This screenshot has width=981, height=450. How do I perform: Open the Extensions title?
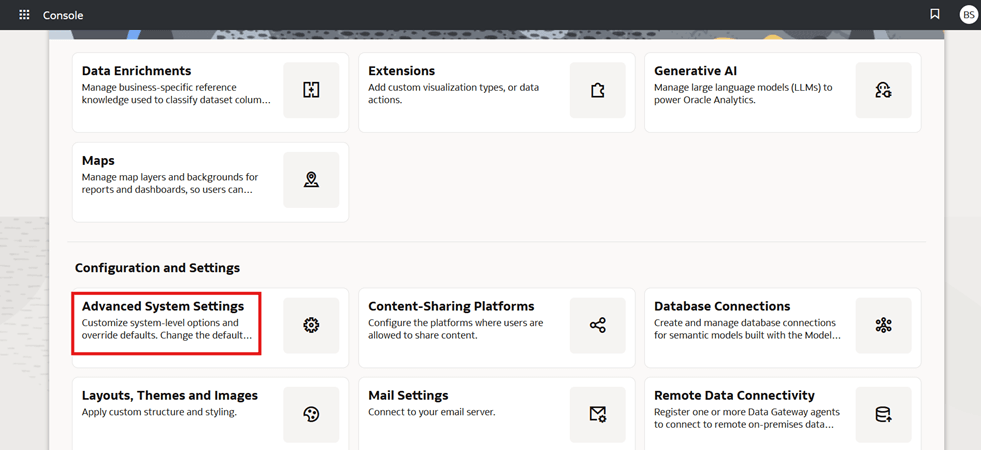coord(402,71)
